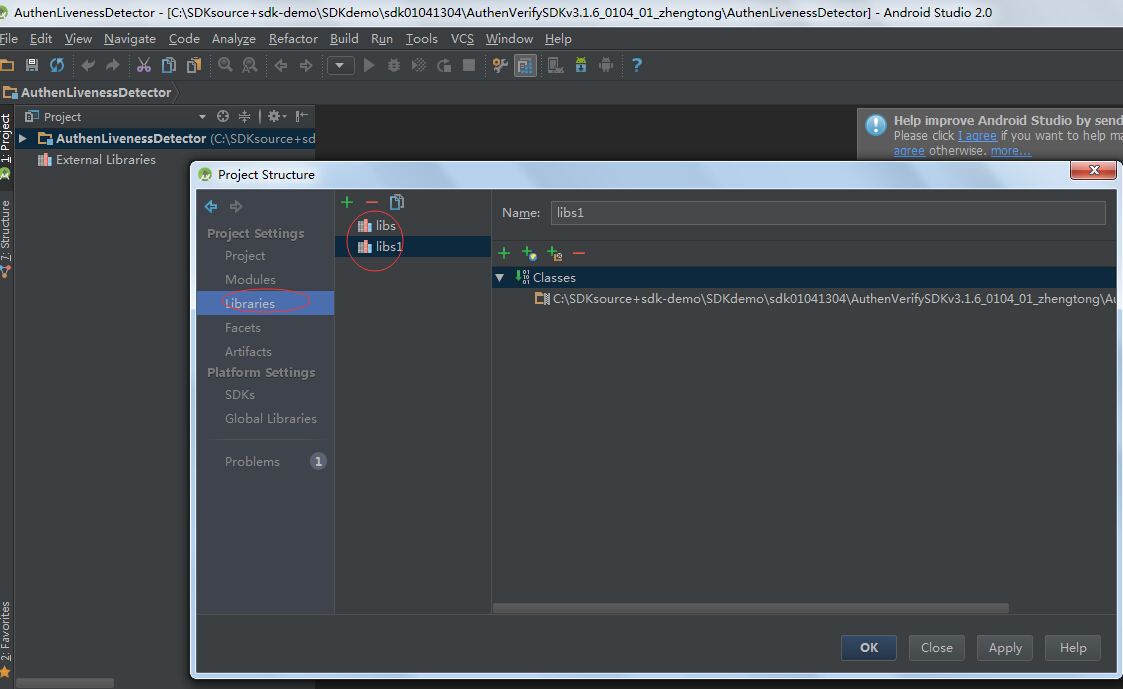Copy selected library icon
Viewport: 1123px width, 689px height.
point(397,203)
